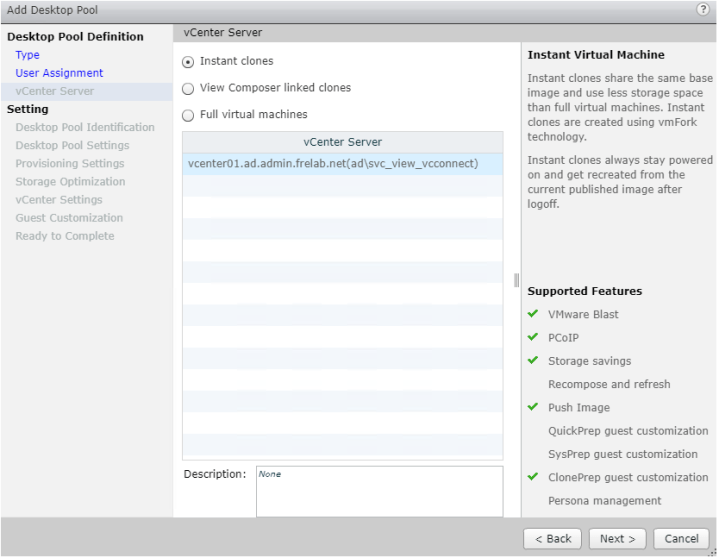Click the PCoIP green checkmark

[x=533, y=337]
